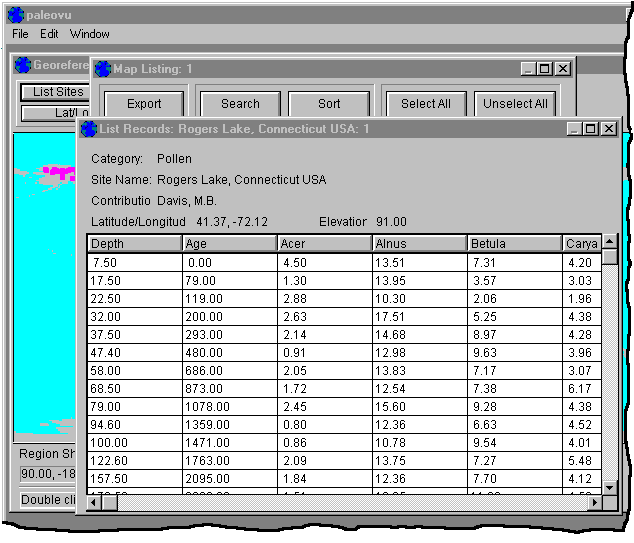Maximize the List Records window

pos(591,129)
